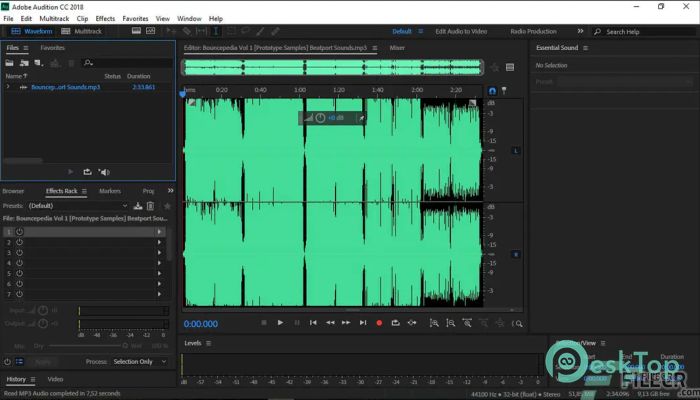Click the Pause button

pyautogui.click(x=297, y=322)
